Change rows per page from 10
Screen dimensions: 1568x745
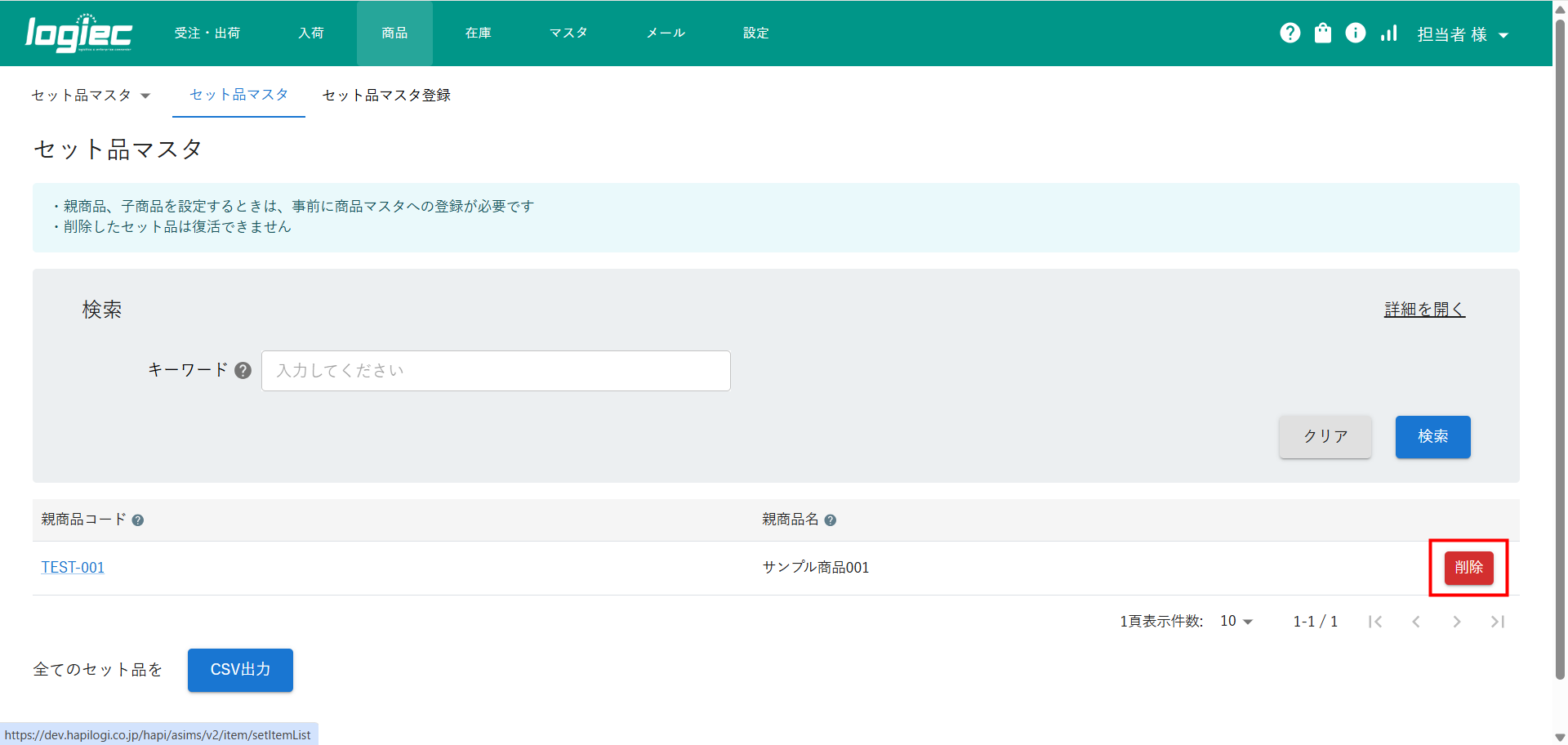[1236, 622]
